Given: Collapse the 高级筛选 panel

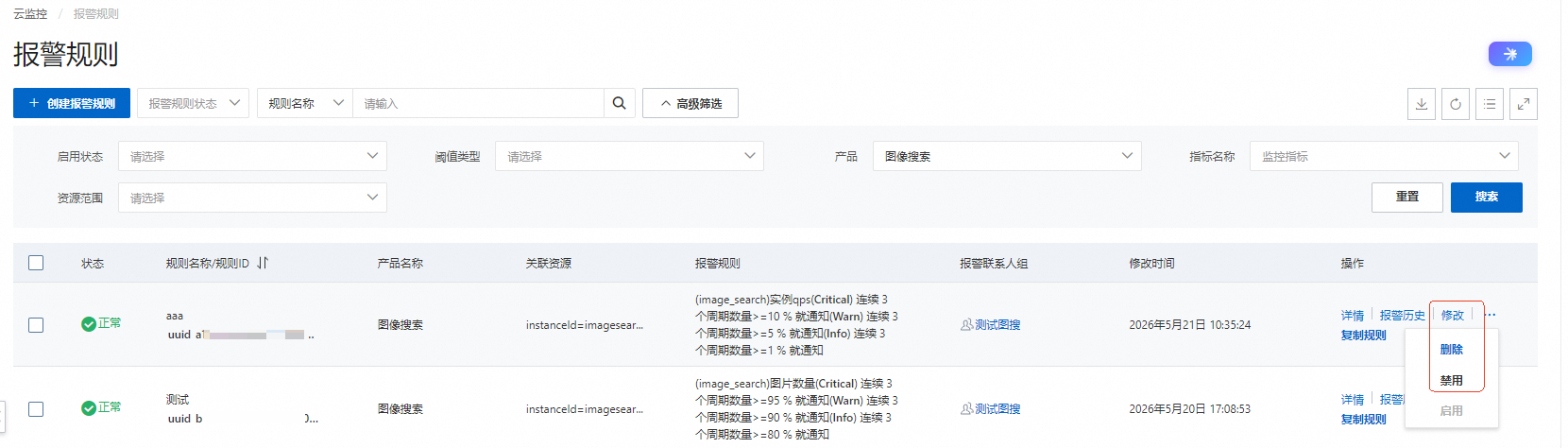Looking at the screenshot, I should coord(690,103).
